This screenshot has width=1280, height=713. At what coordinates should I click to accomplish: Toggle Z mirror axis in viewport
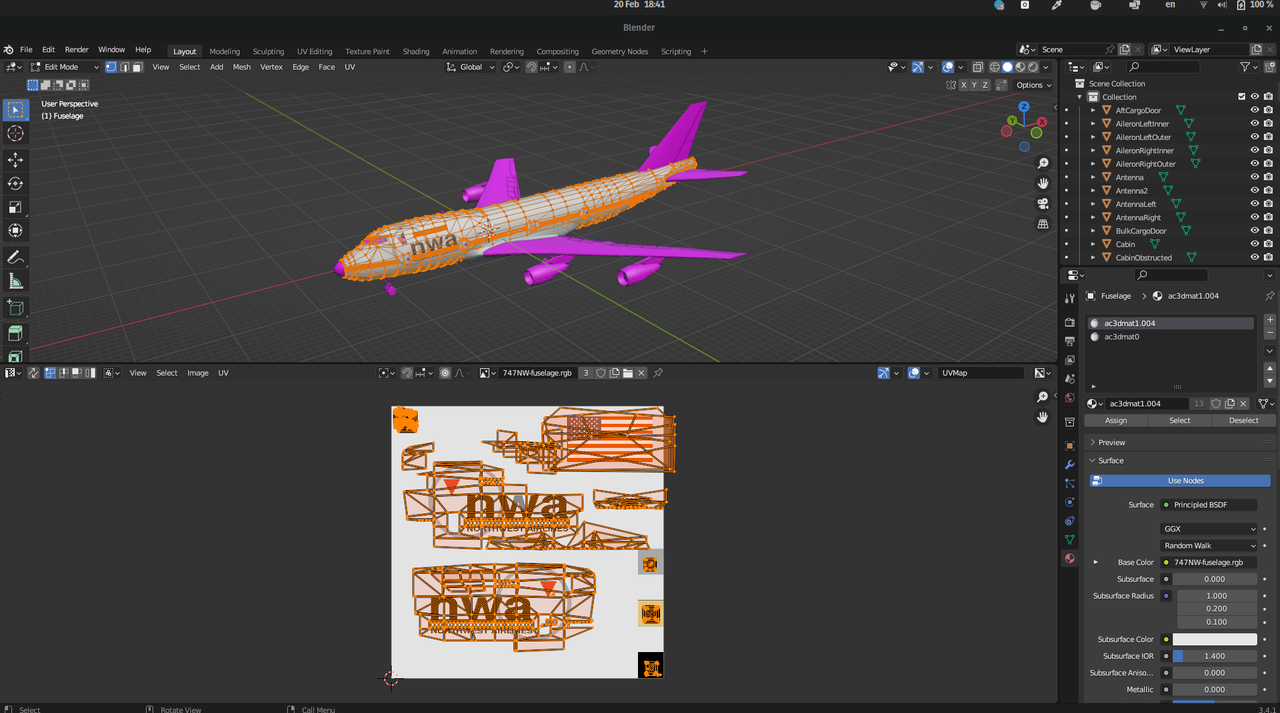point(986,85)
